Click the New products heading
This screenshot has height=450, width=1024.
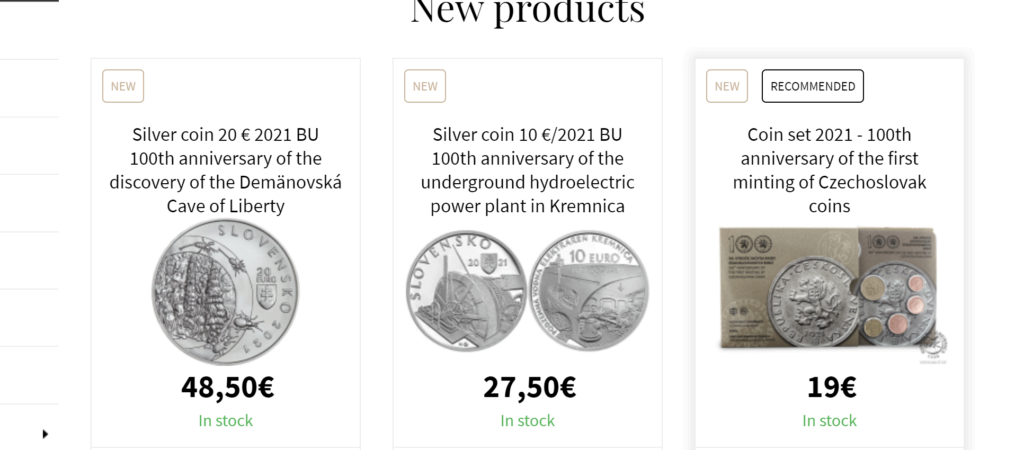click(527, 10)
